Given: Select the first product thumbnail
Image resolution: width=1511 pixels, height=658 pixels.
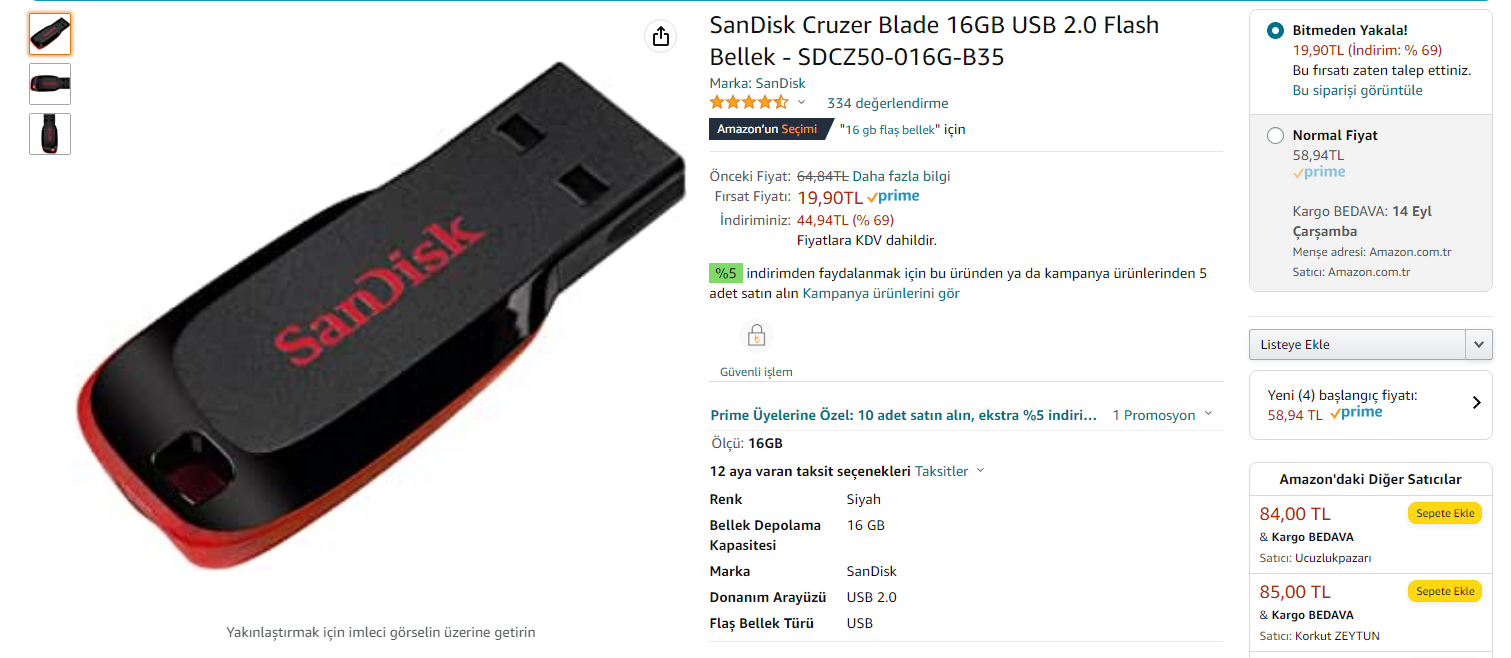Looking at the screenshot, I should (x=50, y=34).
